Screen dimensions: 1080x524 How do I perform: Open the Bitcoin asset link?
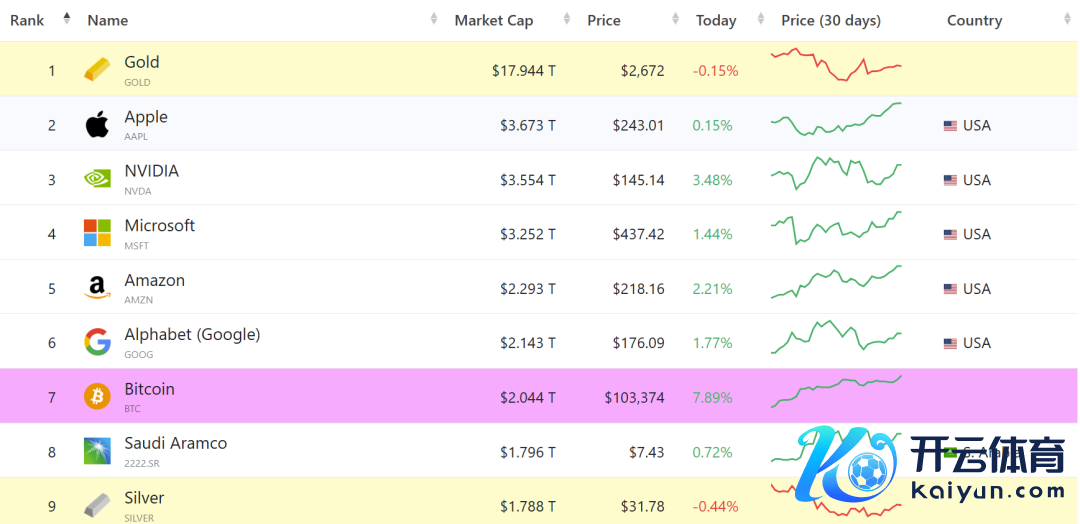point(149,389)
